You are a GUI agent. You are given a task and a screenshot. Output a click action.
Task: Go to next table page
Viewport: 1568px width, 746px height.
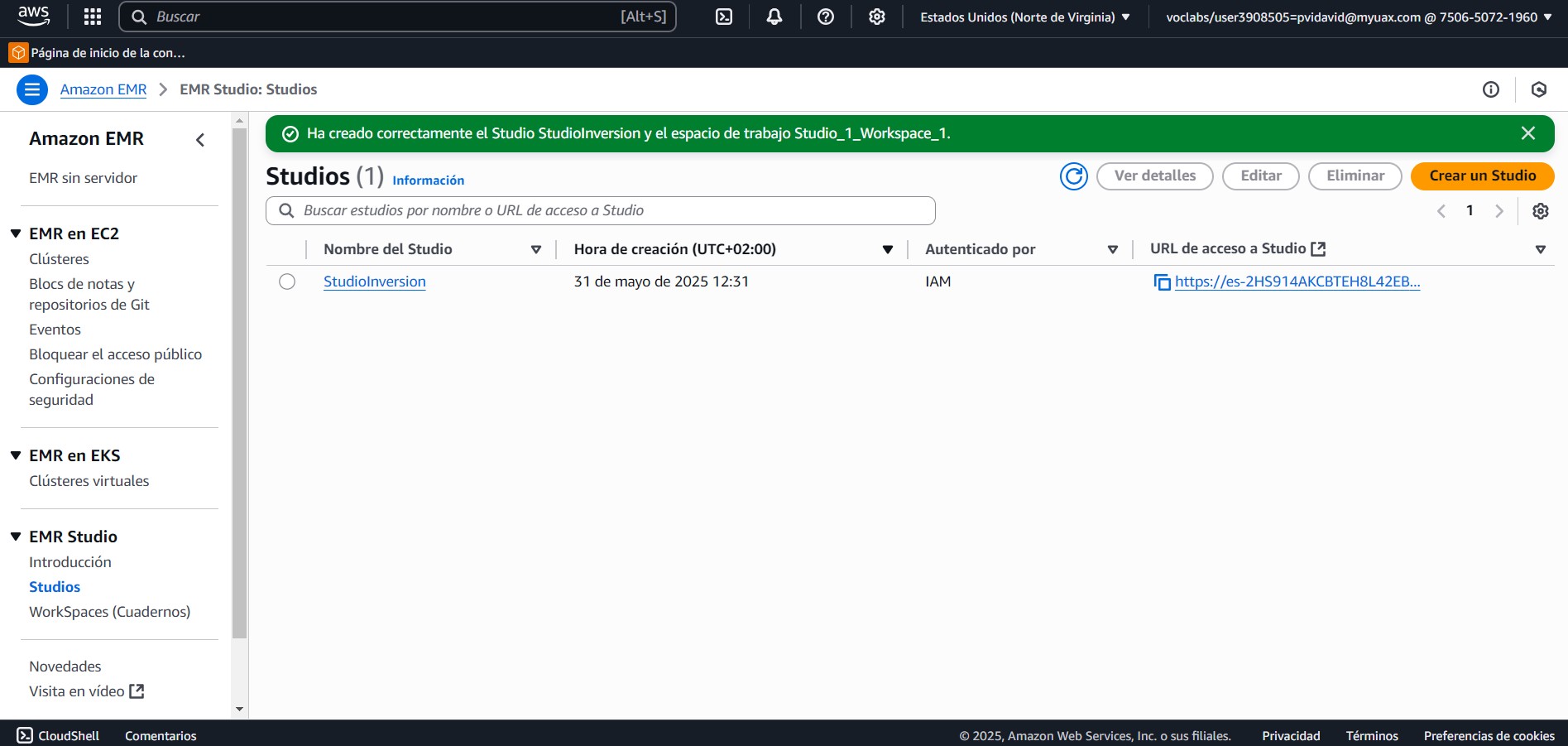(x=1499, y=211)
